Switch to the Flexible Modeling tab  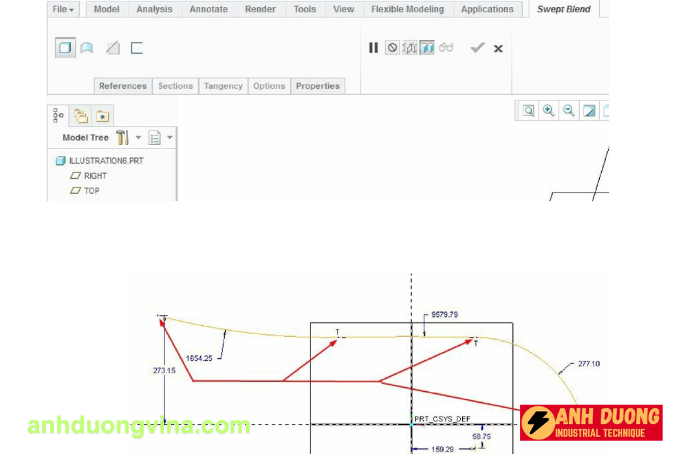click(x=407, y=9)
